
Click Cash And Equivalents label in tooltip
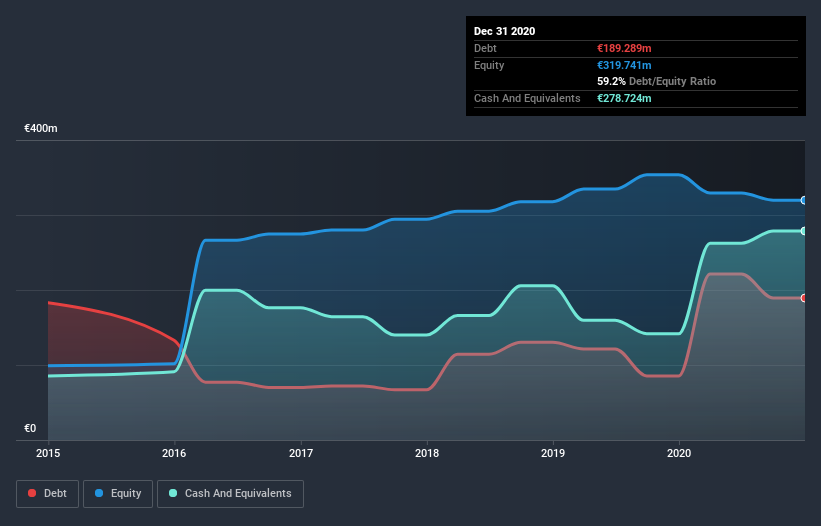(x=527, y=98)
